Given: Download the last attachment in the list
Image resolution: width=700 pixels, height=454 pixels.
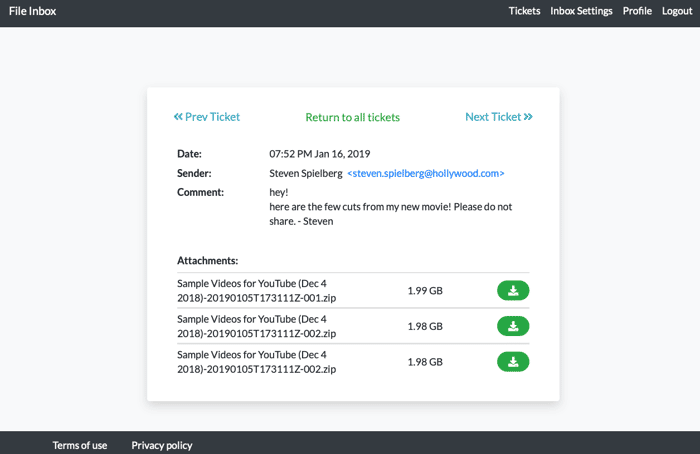Looking at the screenshot, I should pyautogui.click(x=513, y=362).
